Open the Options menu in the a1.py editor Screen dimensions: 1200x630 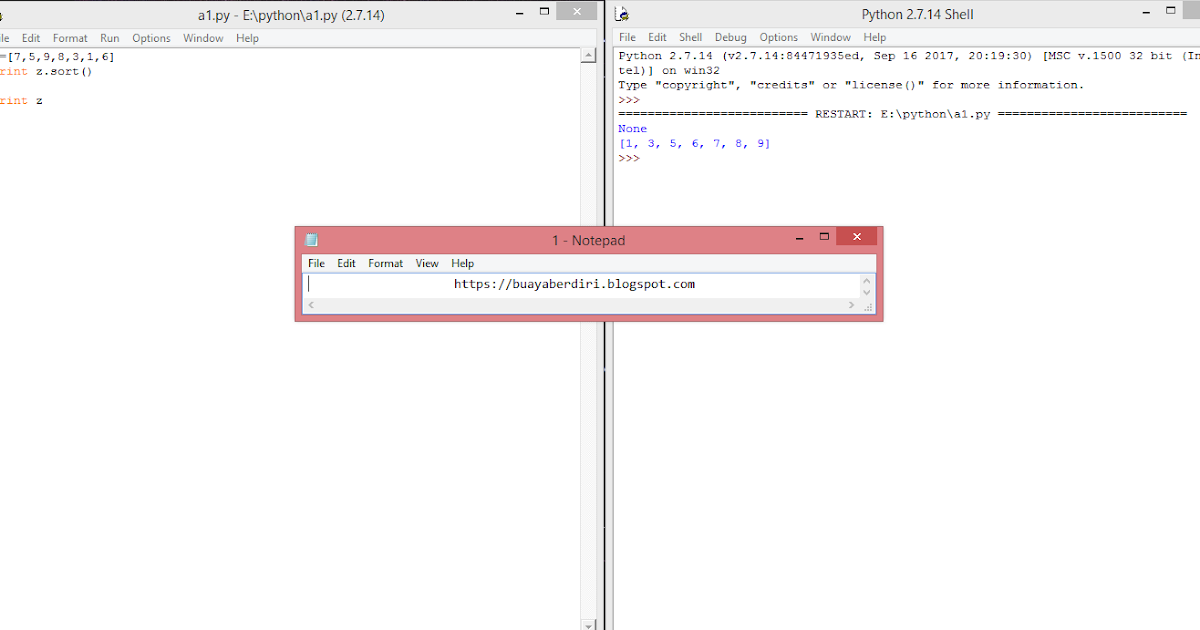[151, 37]
